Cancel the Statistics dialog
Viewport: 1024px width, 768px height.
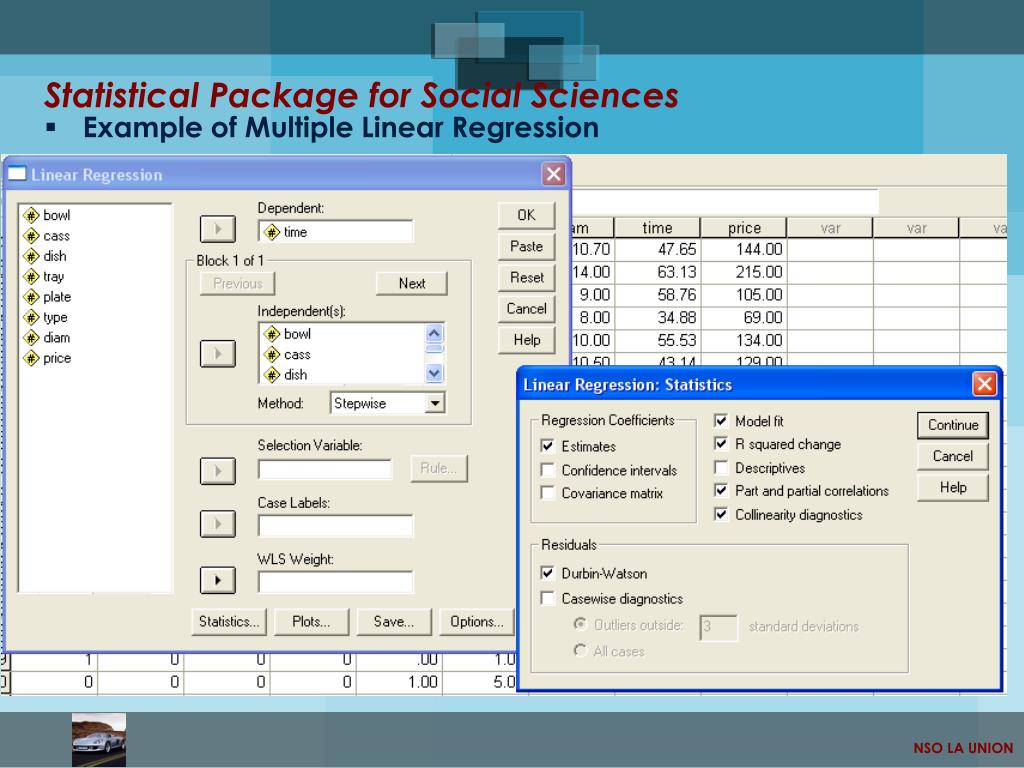pyautogui.click(x=953, y=456)
